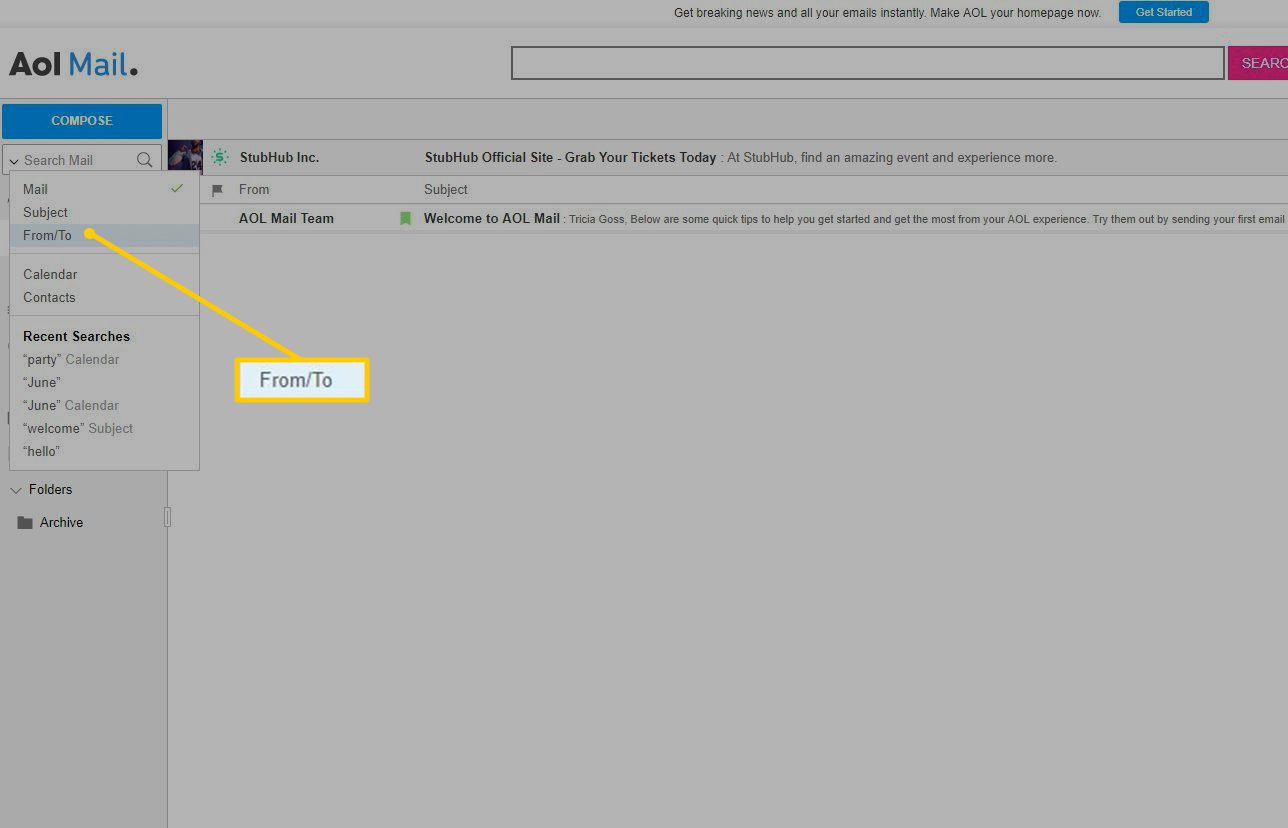
Task: Click green bookmark icon on Welcome email
Action: [x=405, y=218]
